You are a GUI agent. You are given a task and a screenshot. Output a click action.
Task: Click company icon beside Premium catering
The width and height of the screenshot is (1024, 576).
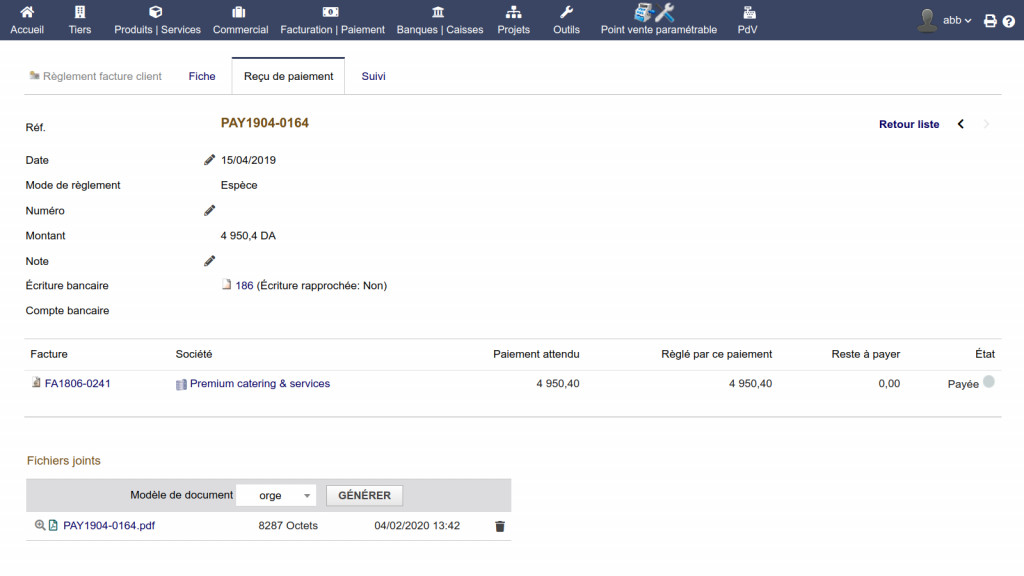(181, 385)
